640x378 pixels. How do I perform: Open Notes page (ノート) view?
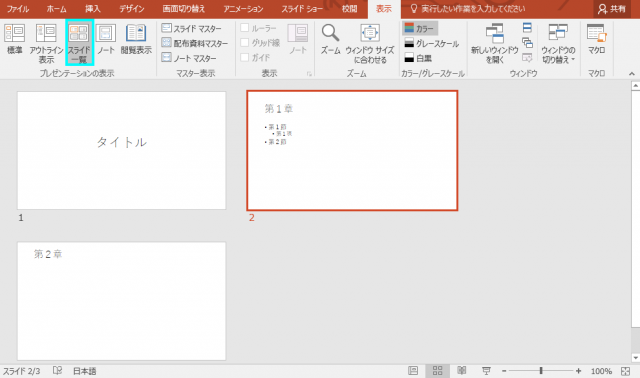coord(106,39)
